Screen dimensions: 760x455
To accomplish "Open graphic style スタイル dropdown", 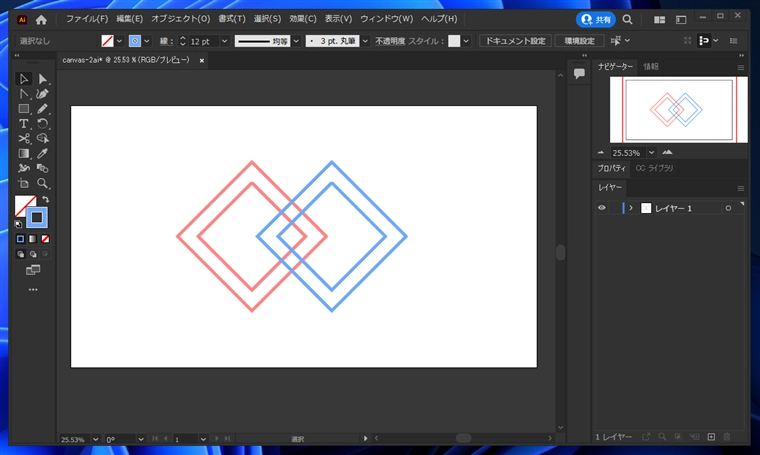I will [x=466, y=41].
